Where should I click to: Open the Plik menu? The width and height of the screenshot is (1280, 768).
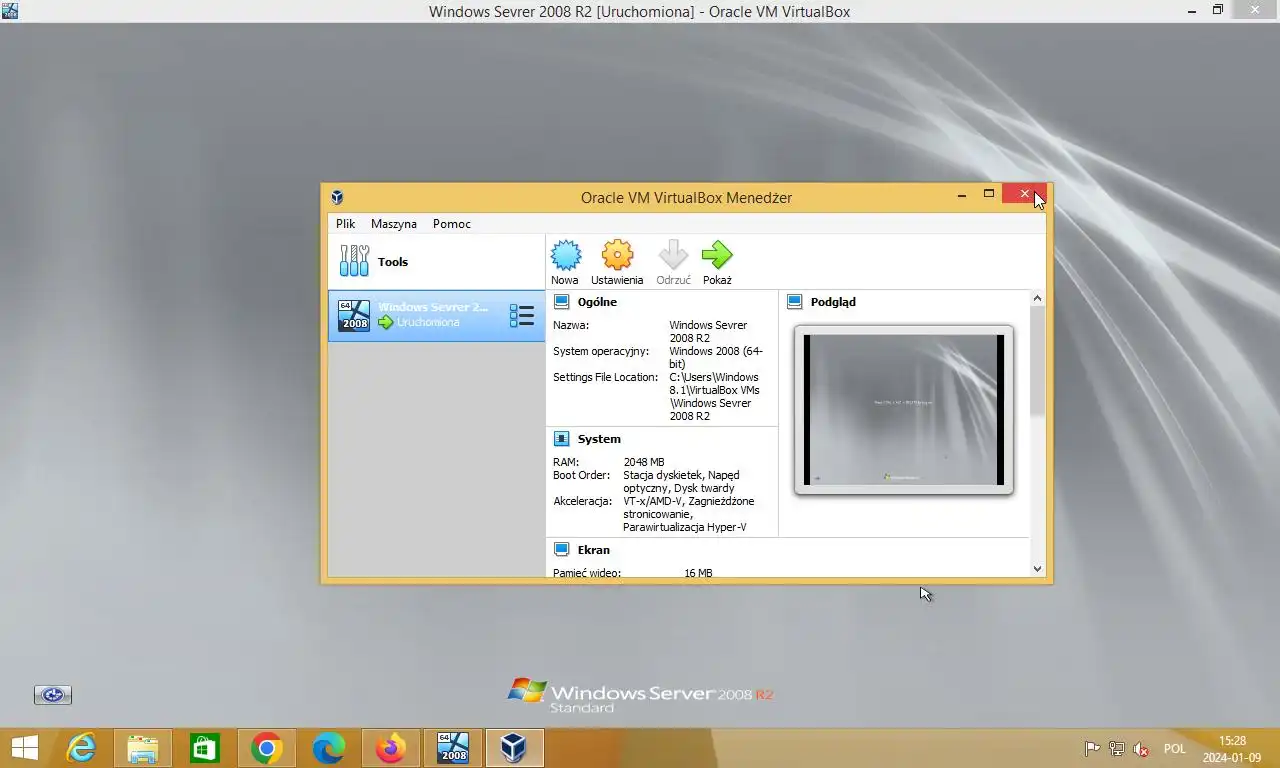(345, 224)
